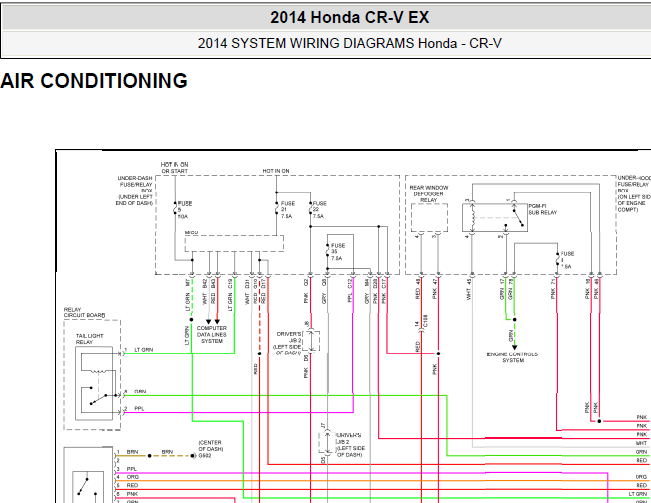Viewport: 651px width, 503px height.
Task: Click terminal label 'B42'
Action: 205,283
